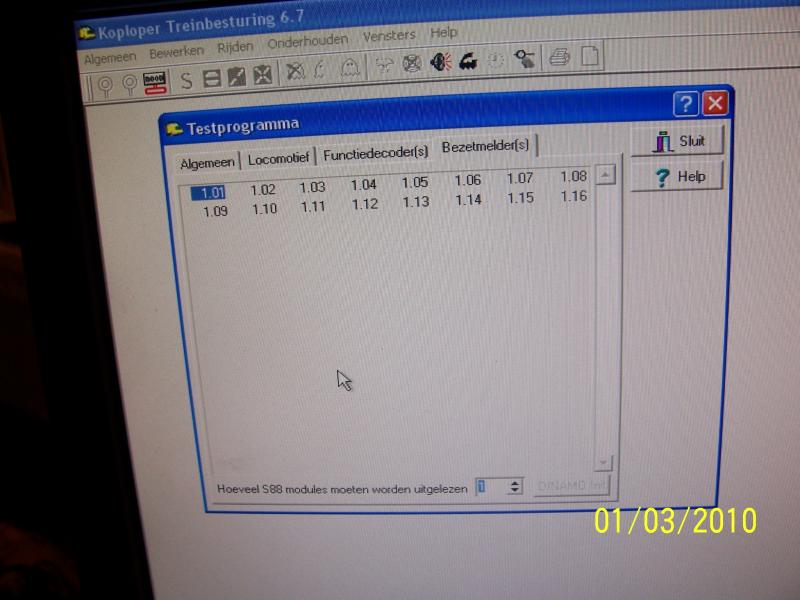800x600 pixels.
Task: Select the 1.04 entry
Action: coord(364,185)
